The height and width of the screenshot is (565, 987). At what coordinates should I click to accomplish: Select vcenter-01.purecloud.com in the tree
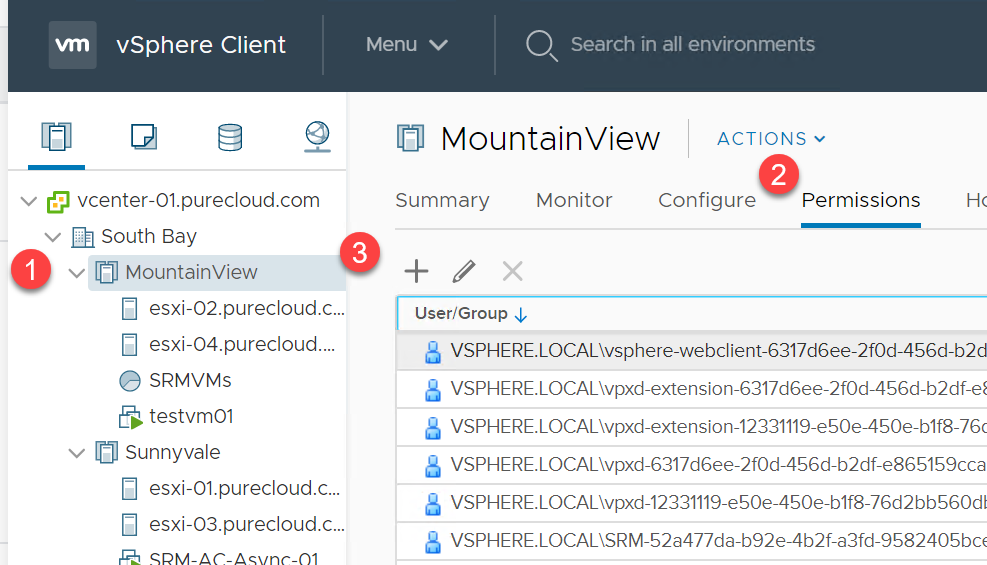coord(198,200)
